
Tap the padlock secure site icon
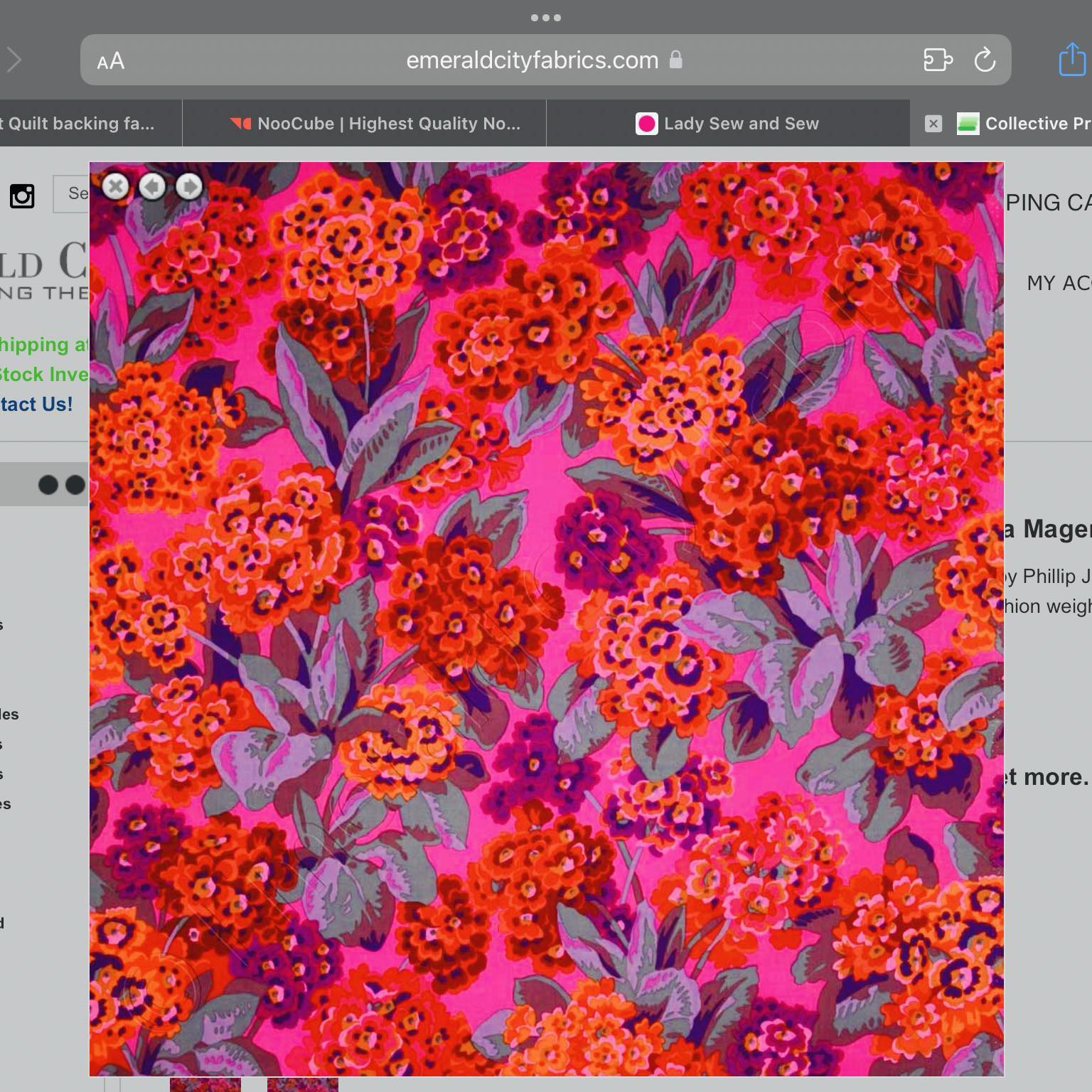pyautogui.click(x=675, y=60)
